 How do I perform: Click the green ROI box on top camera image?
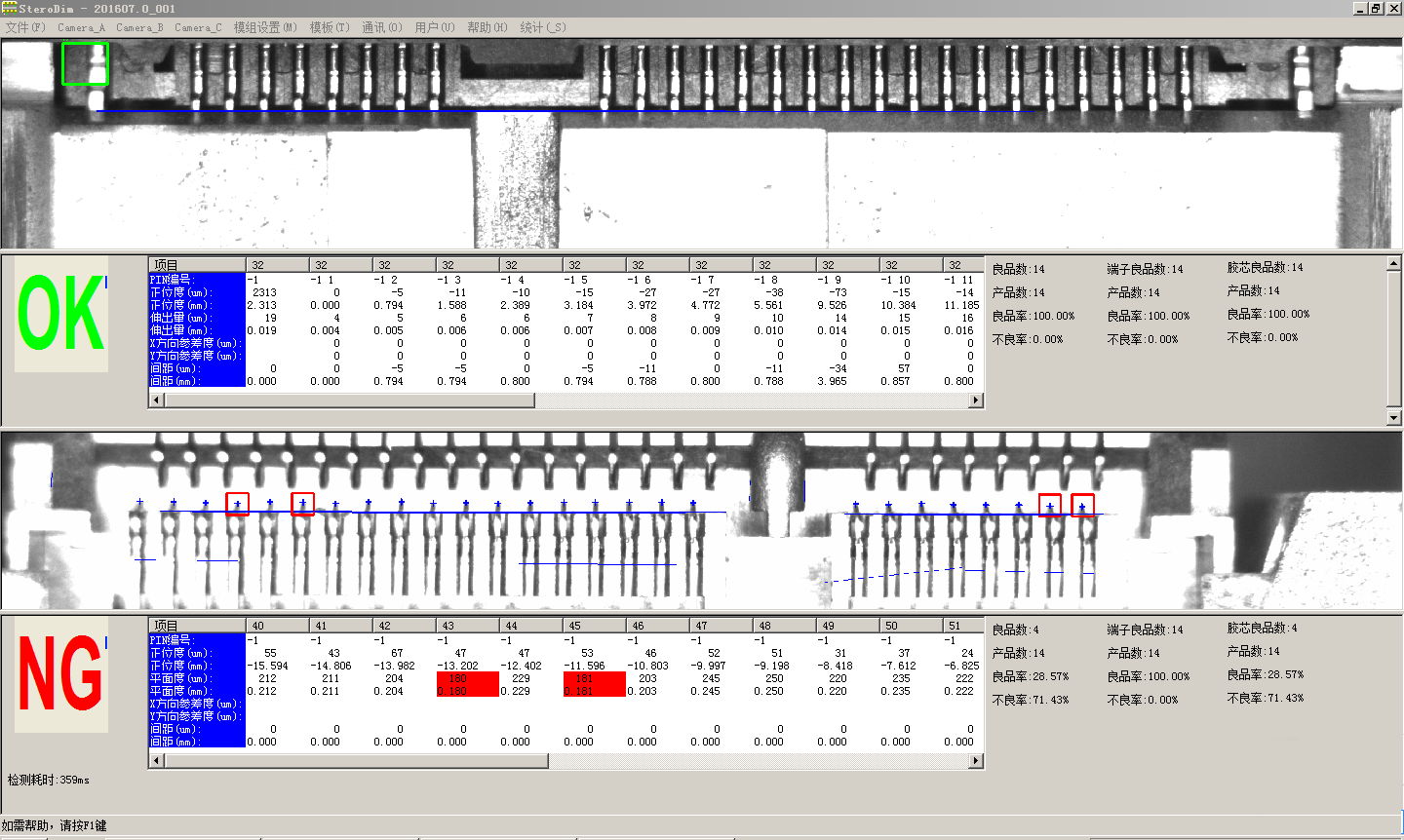tap(85, 63)
